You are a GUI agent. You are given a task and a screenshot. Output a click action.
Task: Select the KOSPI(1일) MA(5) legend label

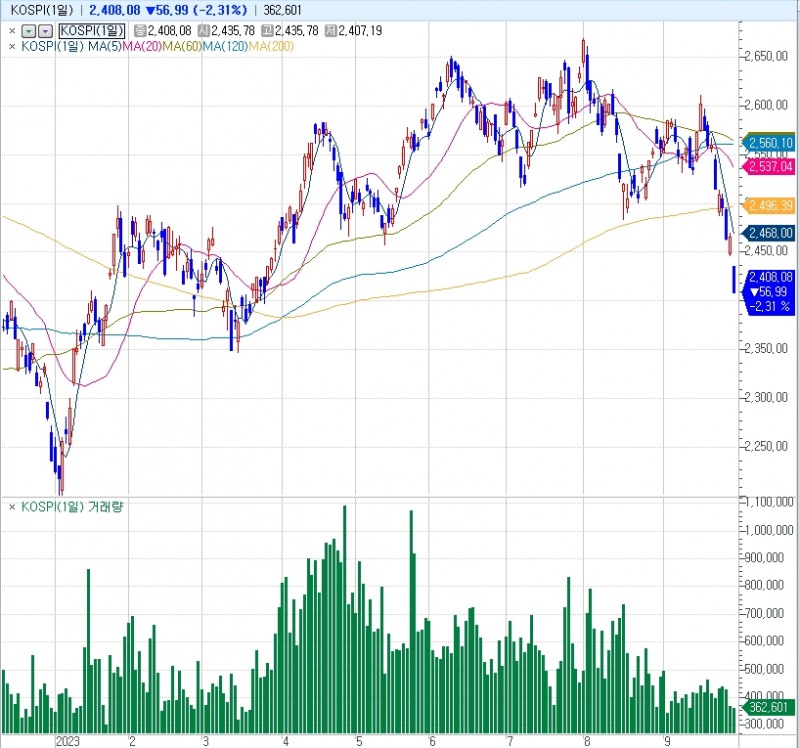72,46
